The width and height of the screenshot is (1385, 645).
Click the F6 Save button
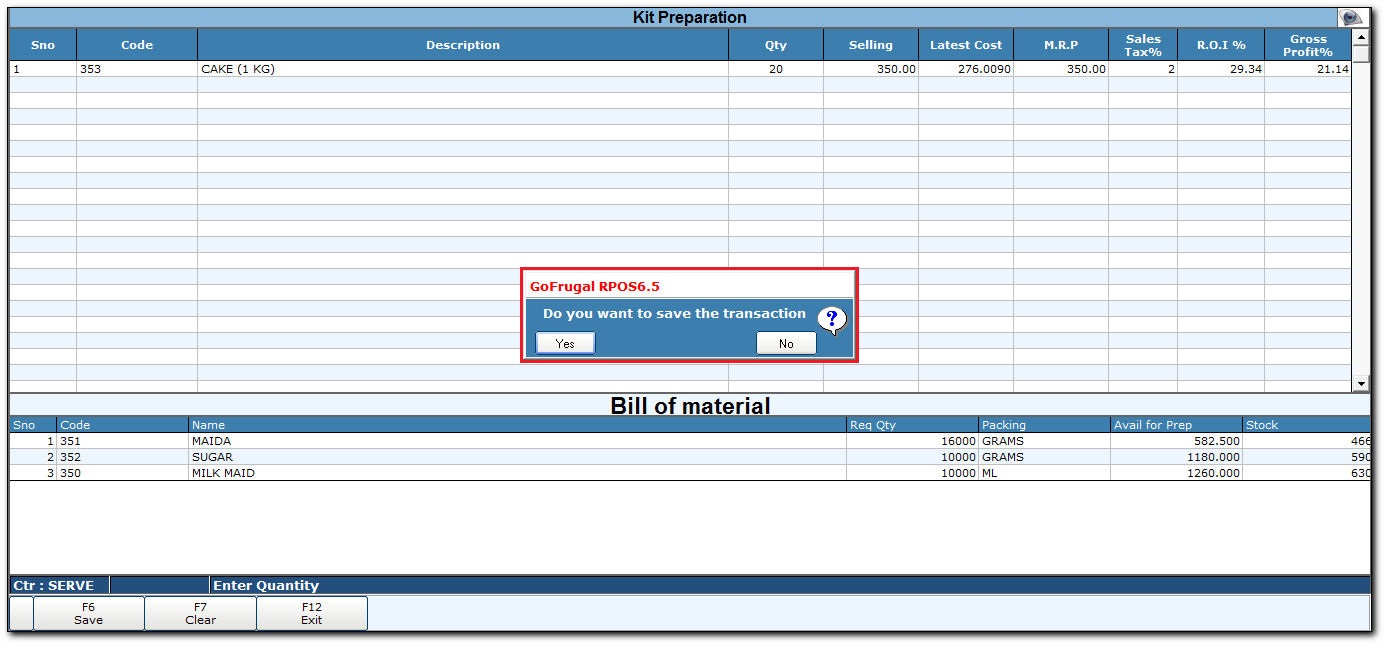[88, 613]
